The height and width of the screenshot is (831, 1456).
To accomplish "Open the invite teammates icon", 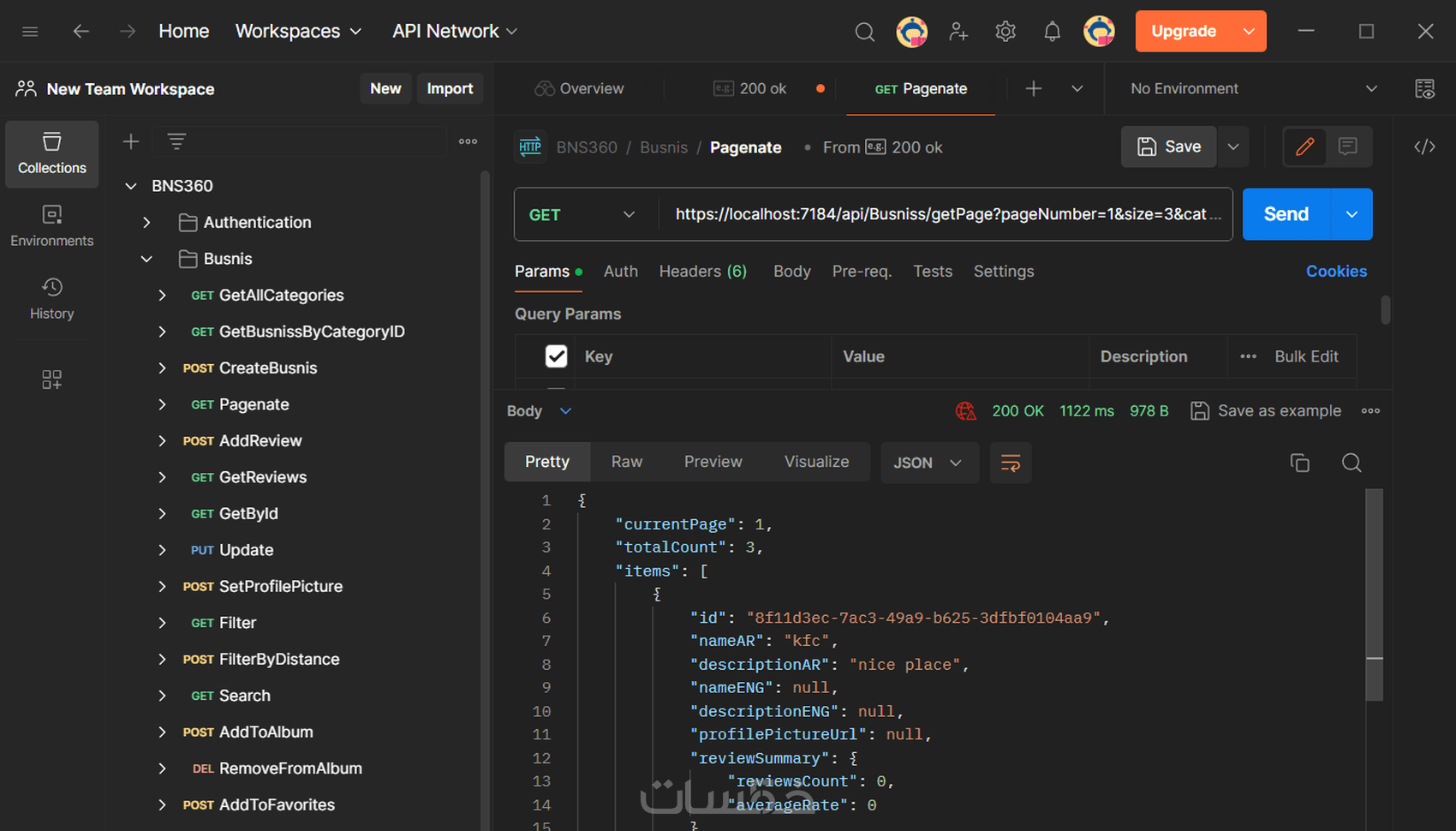I will tap(958, 31).
